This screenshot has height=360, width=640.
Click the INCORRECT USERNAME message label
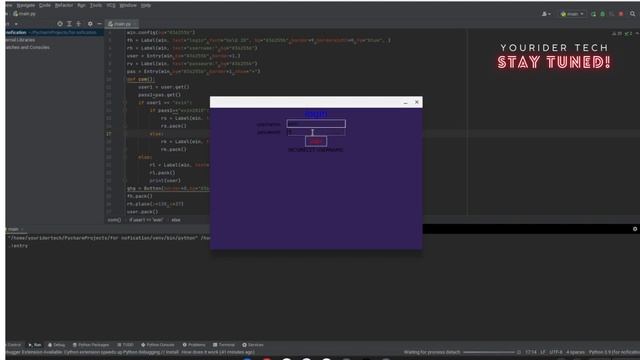coord(316,150)
